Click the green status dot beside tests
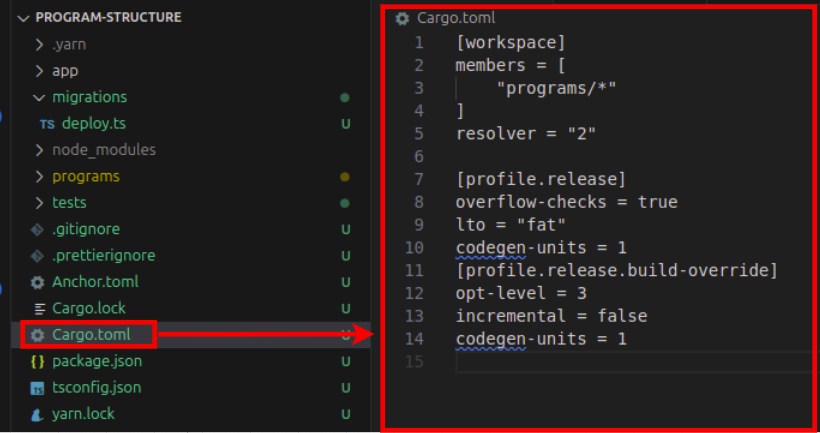 (345, 203)
